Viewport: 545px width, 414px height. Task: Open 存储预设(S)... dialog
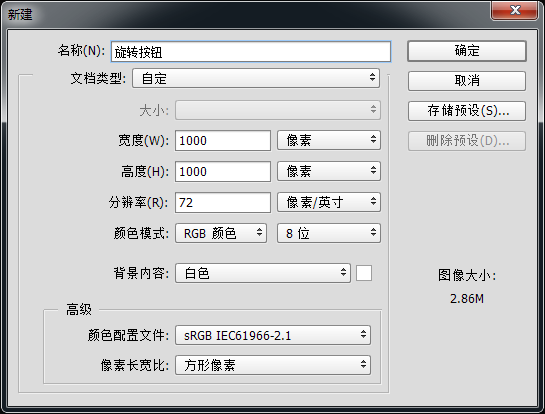pos(467,111)
